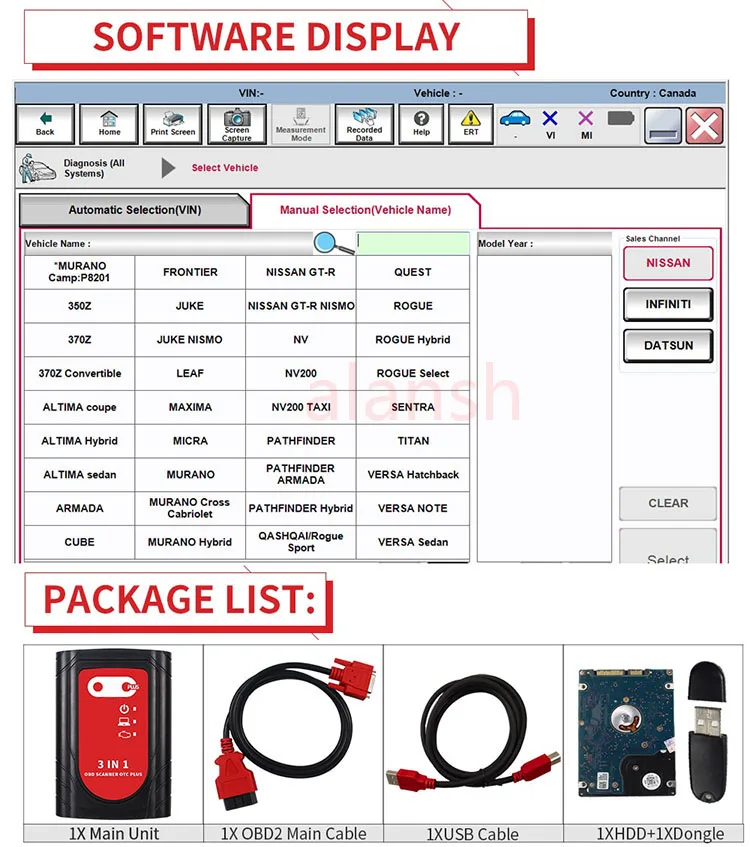This screenshot has height=847, width=750.
Task: Select VERSA Hatchback
Action: [413, 475]
